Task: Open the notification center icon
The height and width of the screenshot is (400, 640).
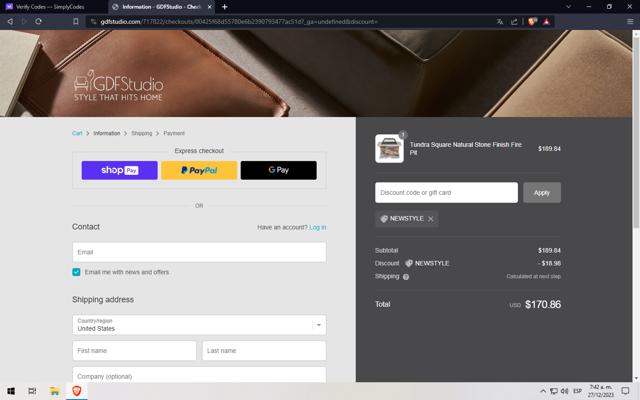Action: pyautogui.click(x=625, y=391)
